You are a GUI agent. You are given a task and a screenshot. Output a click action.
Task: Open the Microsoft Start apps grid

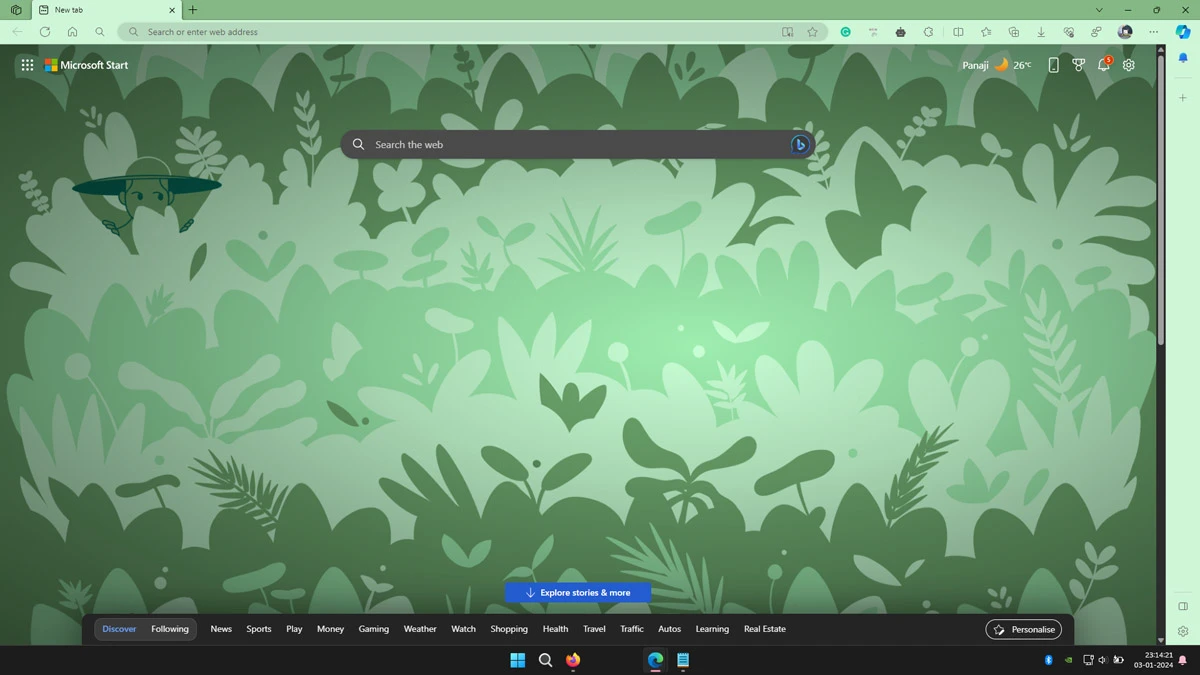pos(27,65)
